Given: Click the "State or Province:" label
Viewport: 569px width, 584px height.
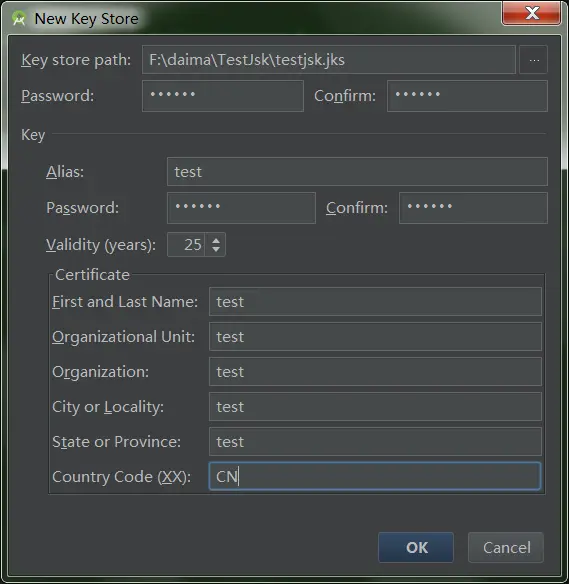Looking at the screenshot, I should (117, 442).
